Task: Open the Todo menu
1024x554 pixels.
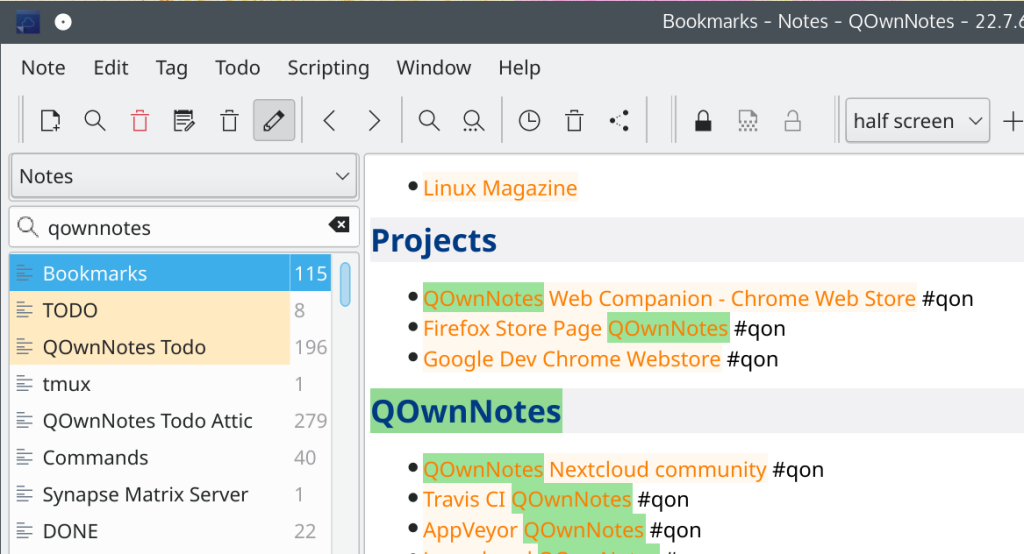Action: coord(237,68)
